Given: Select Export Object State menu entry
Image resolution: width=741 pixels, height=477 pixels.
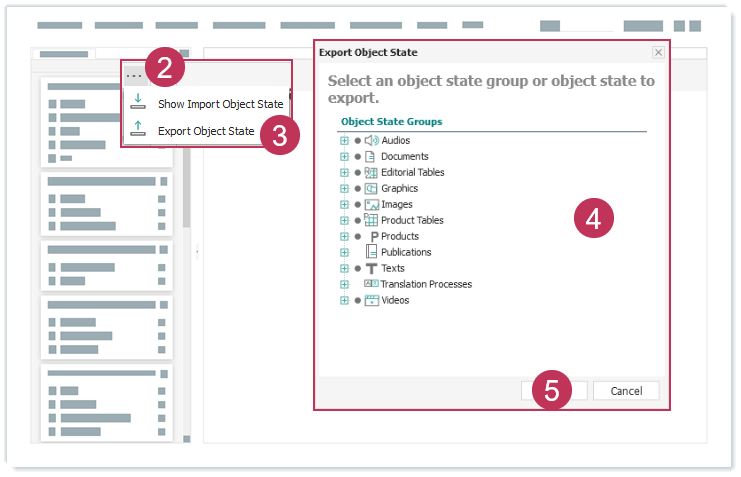Looking at the screenshot, I should [x=206, y=131].
